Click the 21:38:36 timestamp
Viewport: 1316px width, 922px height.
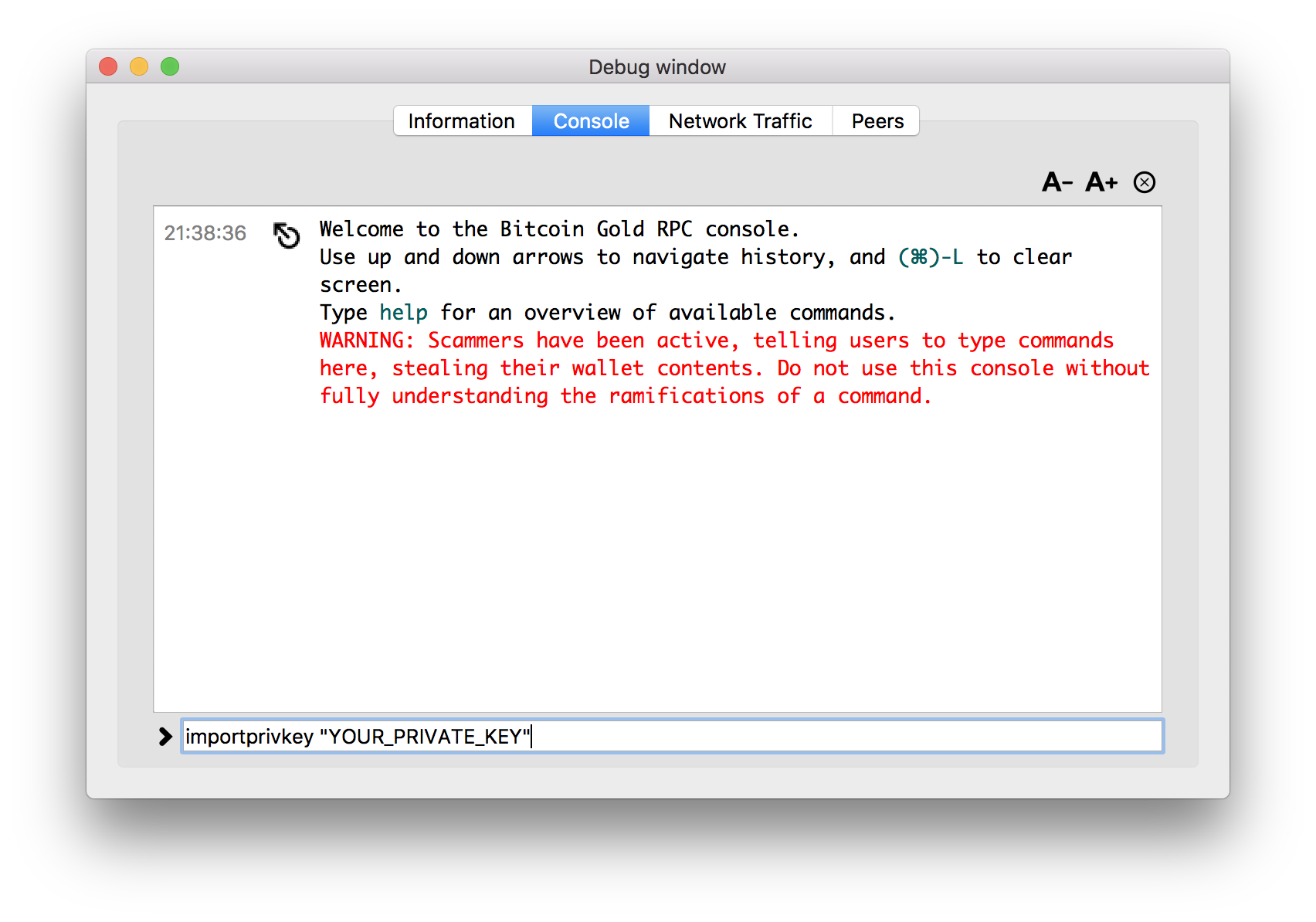(205, 233)
